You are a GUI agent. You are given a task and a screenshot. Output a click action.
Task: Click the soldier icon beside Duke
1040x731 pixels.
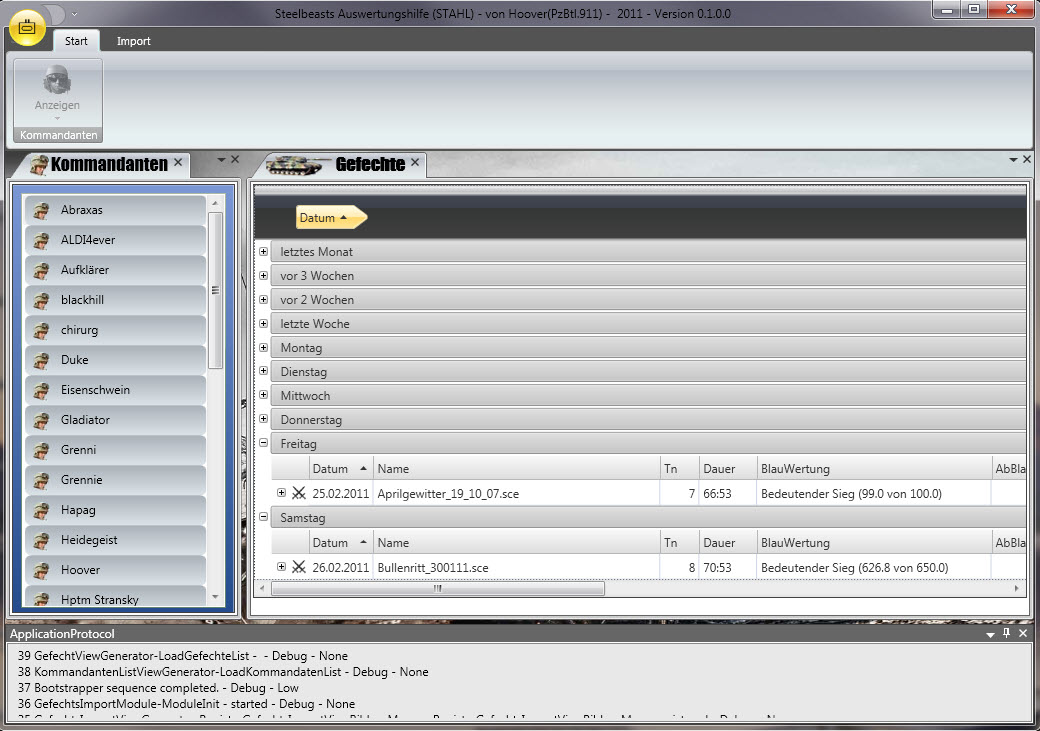[41, 360]
